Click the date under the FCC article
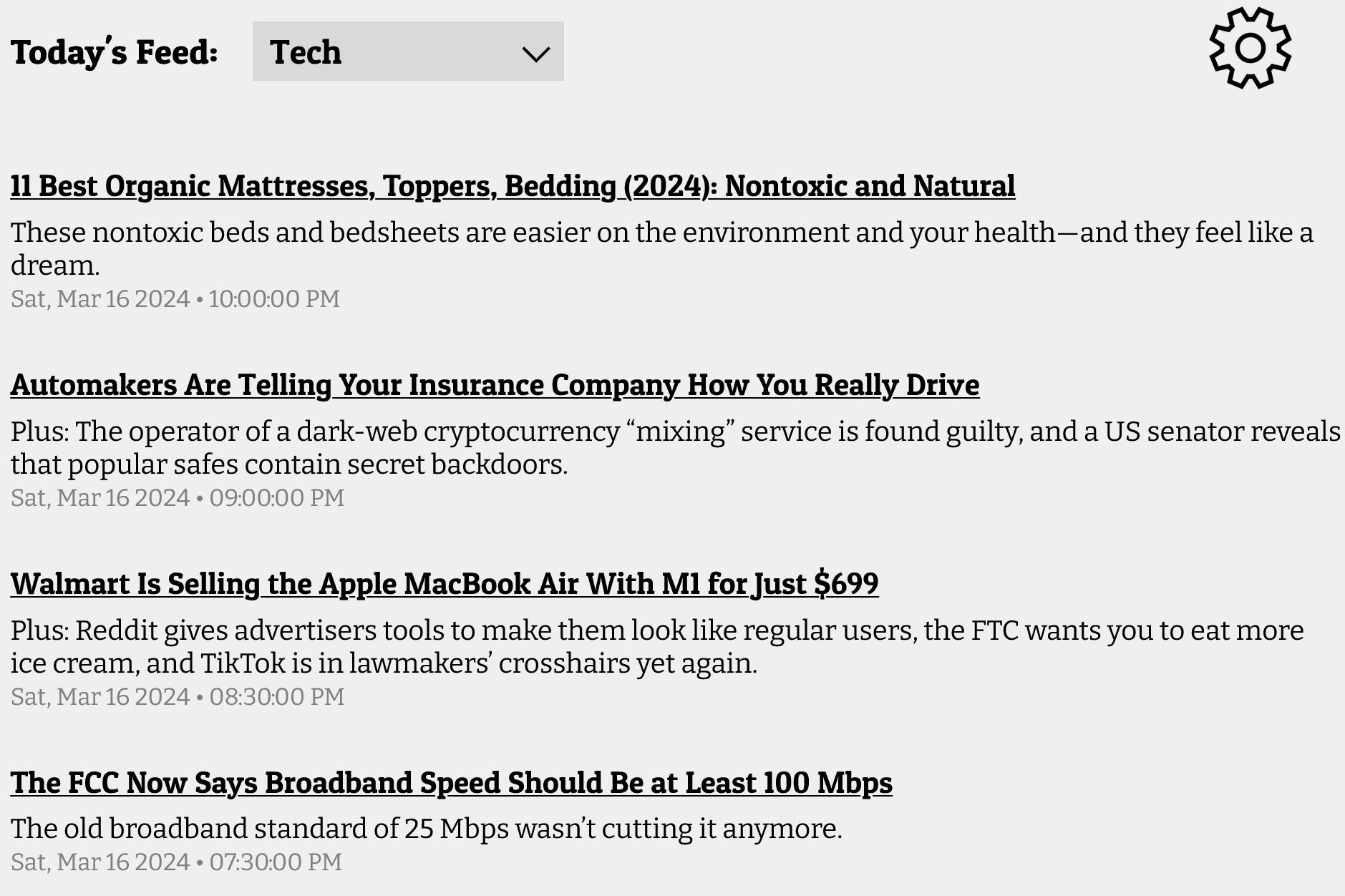Image resolution: width=1345 pixels, height=896 pixels. point(100,862)
